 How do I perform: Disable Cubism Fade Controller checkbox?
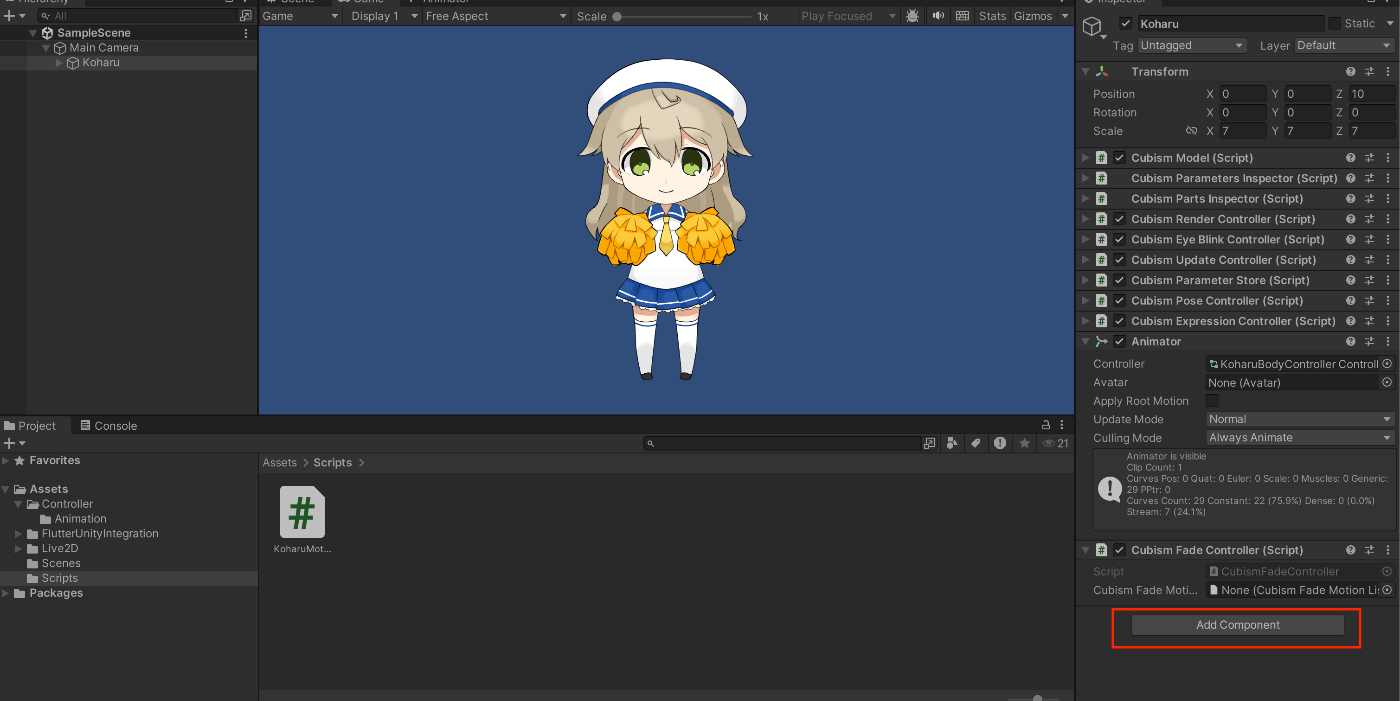[1119, 550]
